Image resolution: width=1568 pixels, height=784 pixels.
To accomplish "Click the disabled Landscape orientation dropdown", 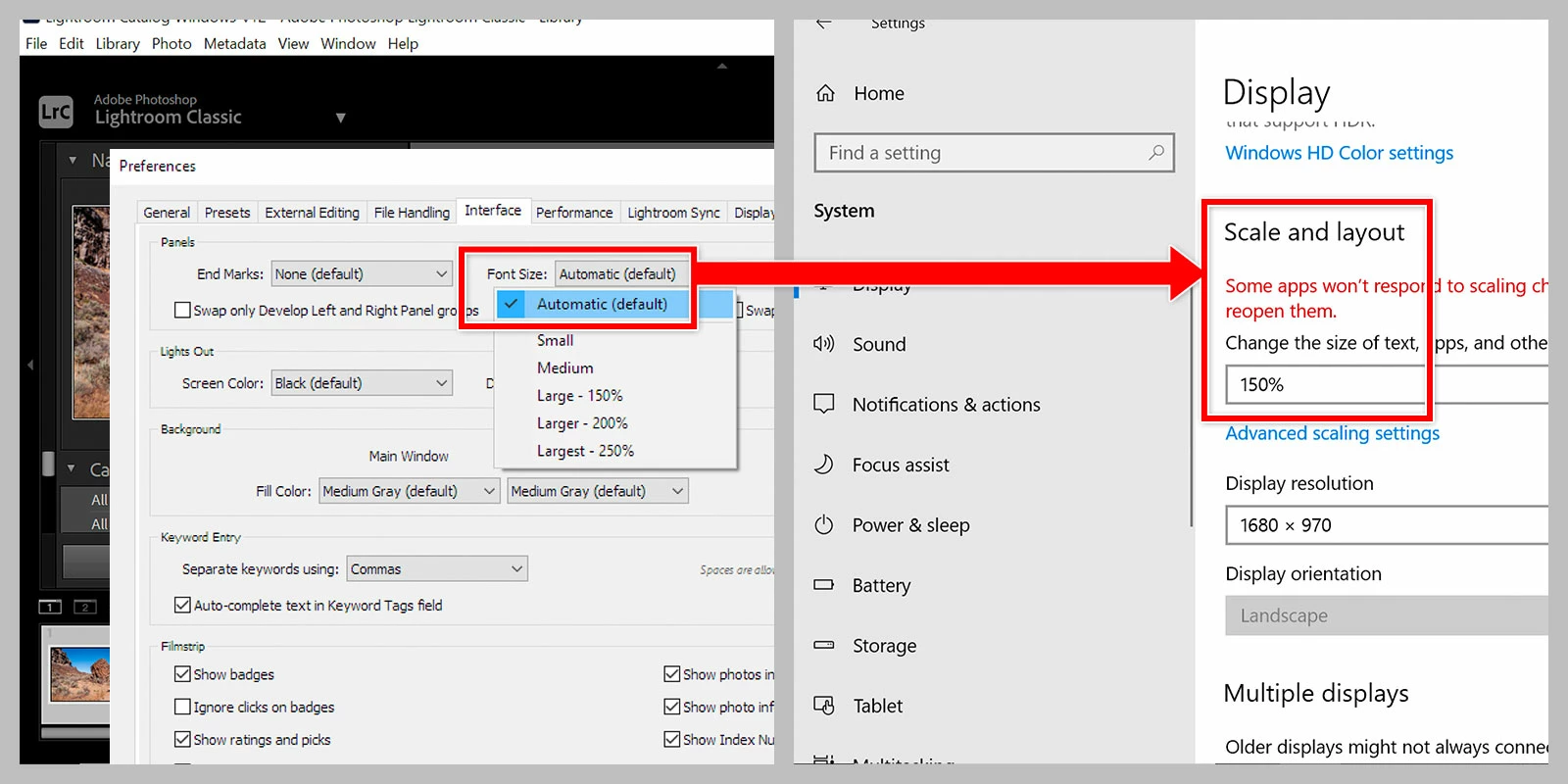I will 1387,615.
